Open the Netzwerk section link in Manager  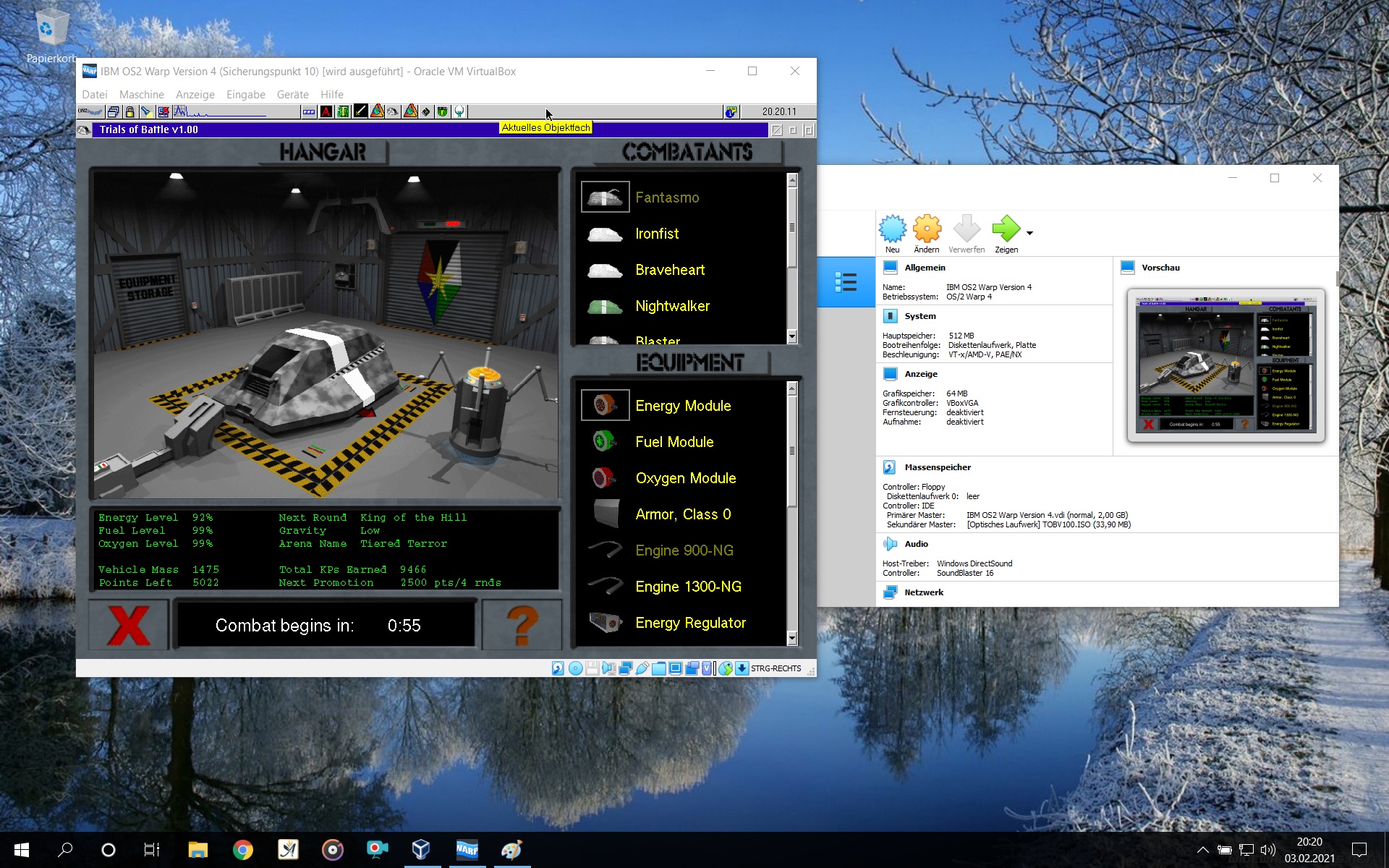coord(924,592)
